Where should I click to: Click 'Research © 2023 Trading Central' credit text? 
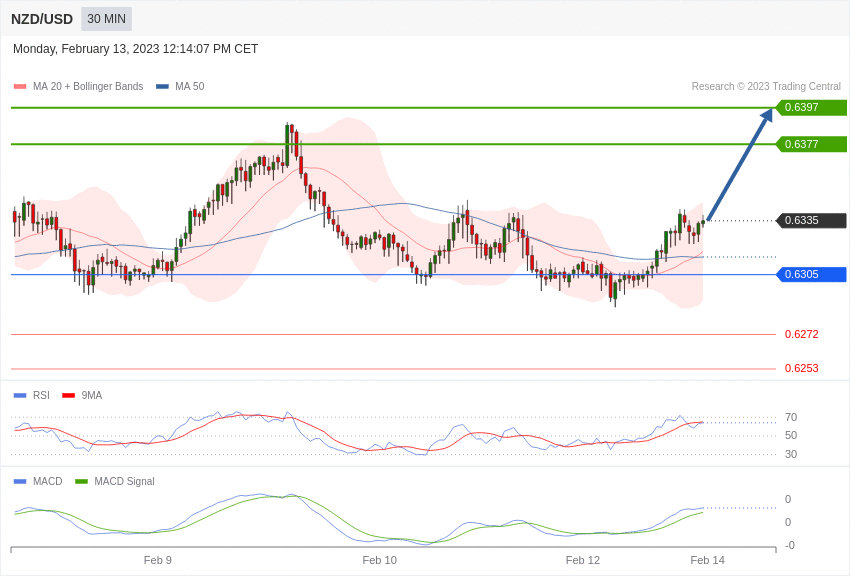(x=766, y=86)
